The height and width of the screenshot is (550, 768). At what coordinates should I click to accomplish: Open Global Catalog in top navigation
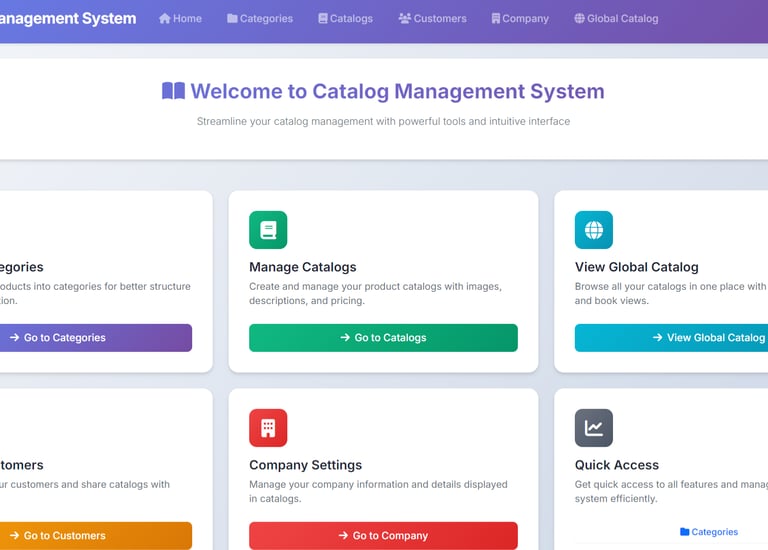616,19
